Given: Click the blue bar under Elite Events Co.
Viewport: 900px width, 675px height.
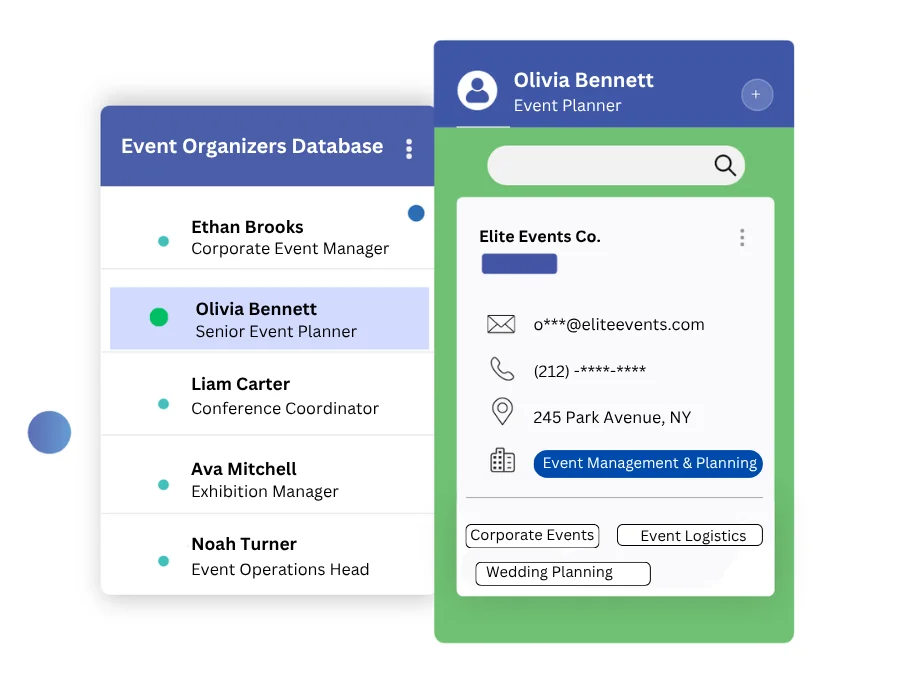Looking at the screenshot, I should [x=519, y=263].
